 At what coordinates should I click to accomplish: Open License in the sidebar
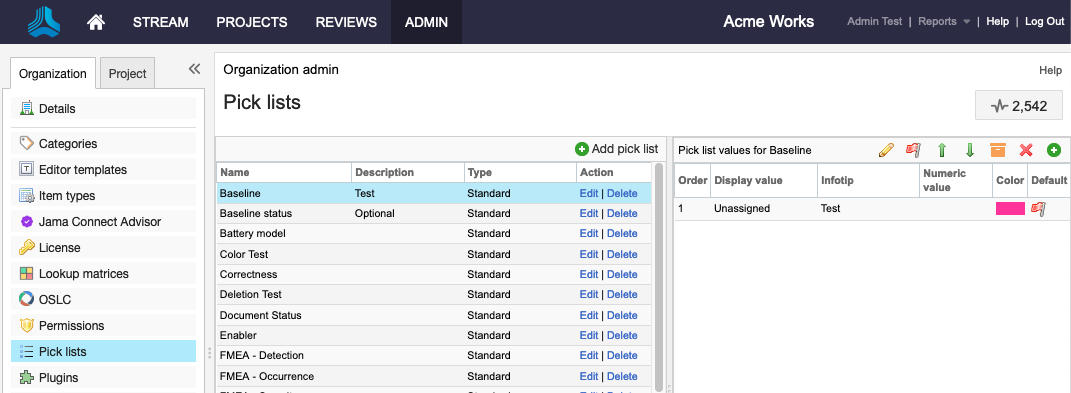(x=104, y=247)
